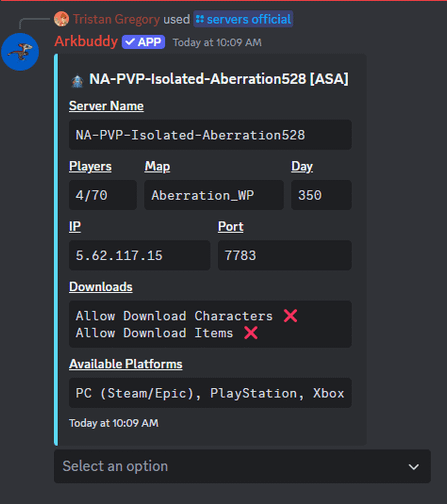Click the Day heading
447x504 pixels.
tap(302, 166)
